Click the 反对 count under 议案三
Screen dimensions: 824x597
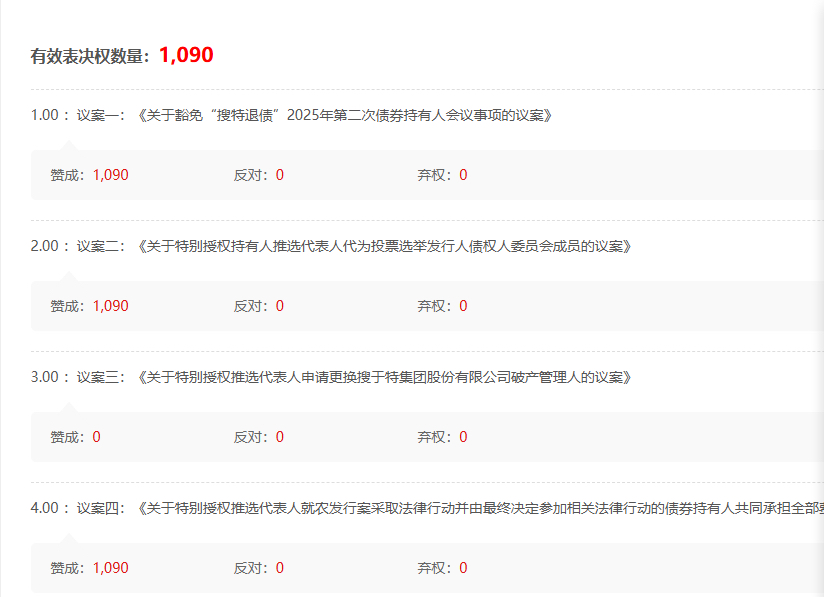[x=280, y=437]
